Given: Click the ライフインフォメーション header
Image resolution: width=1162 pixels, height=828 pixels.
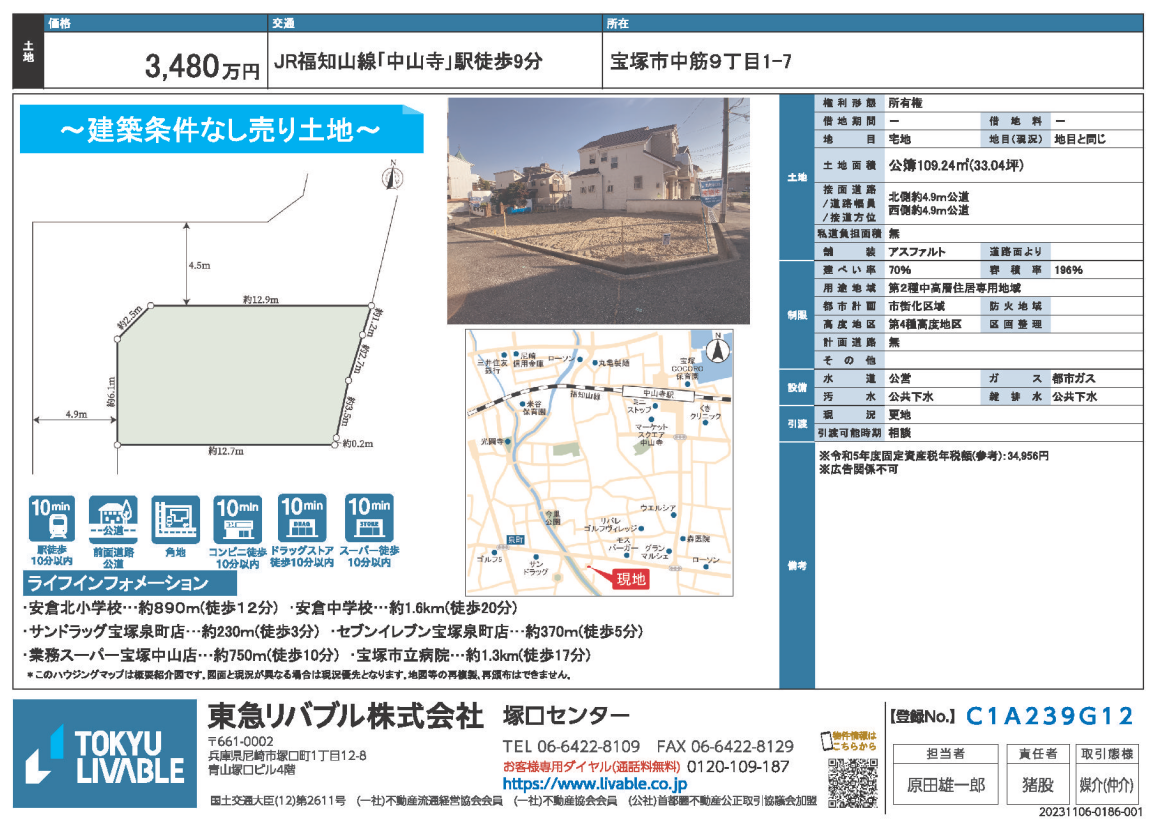Looking at the screenshot, I should [x=130, y=584].
